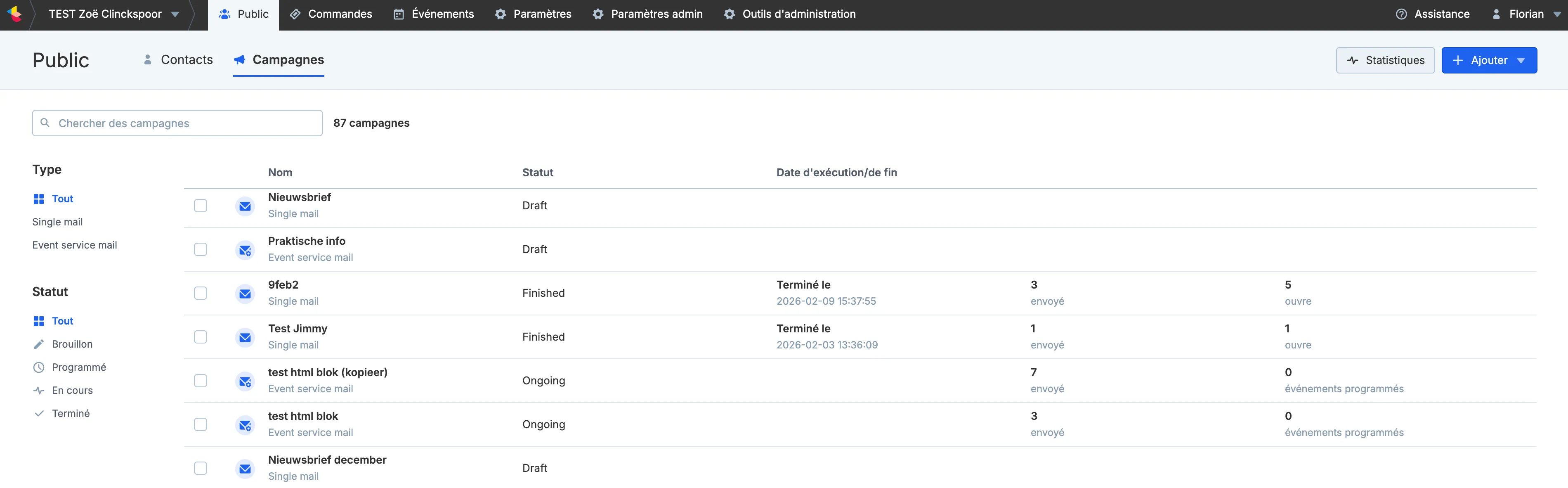Open the Ajouter dropdown arrow
The width and height of the screenshot is (1568, 488).
pos(1521,60)
